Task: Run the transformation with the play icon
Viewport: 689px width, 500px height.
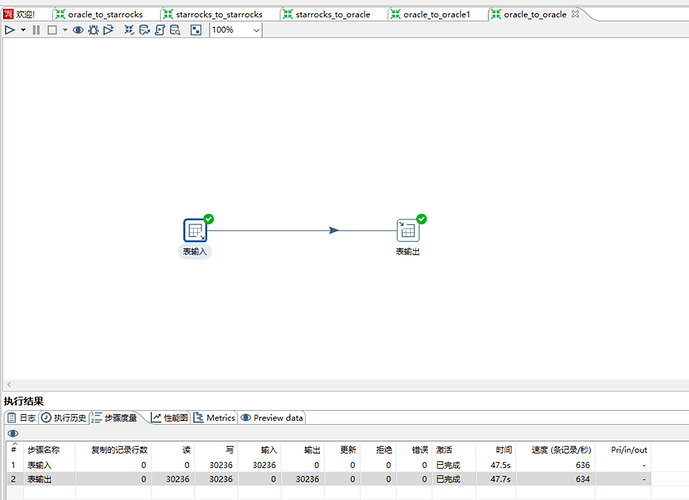Action: pyautogui.click(x=9, y=30)
